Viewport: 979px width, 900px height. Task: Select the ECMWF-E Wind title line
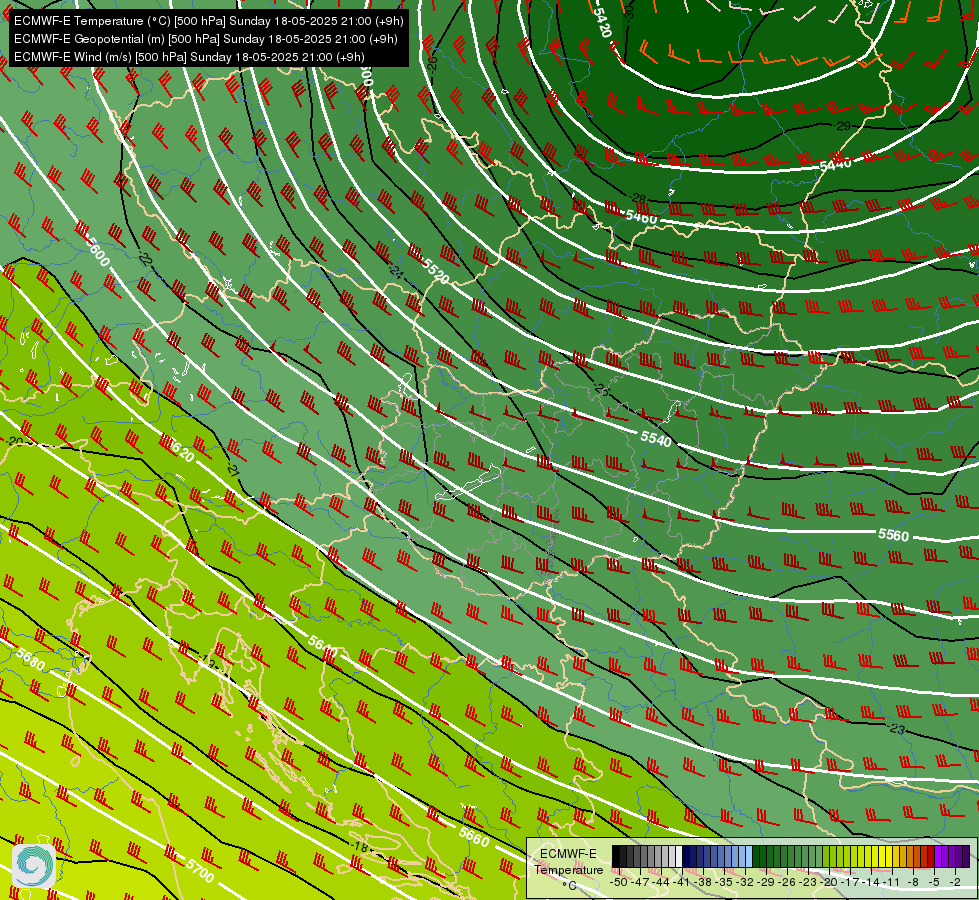point(189,57)
